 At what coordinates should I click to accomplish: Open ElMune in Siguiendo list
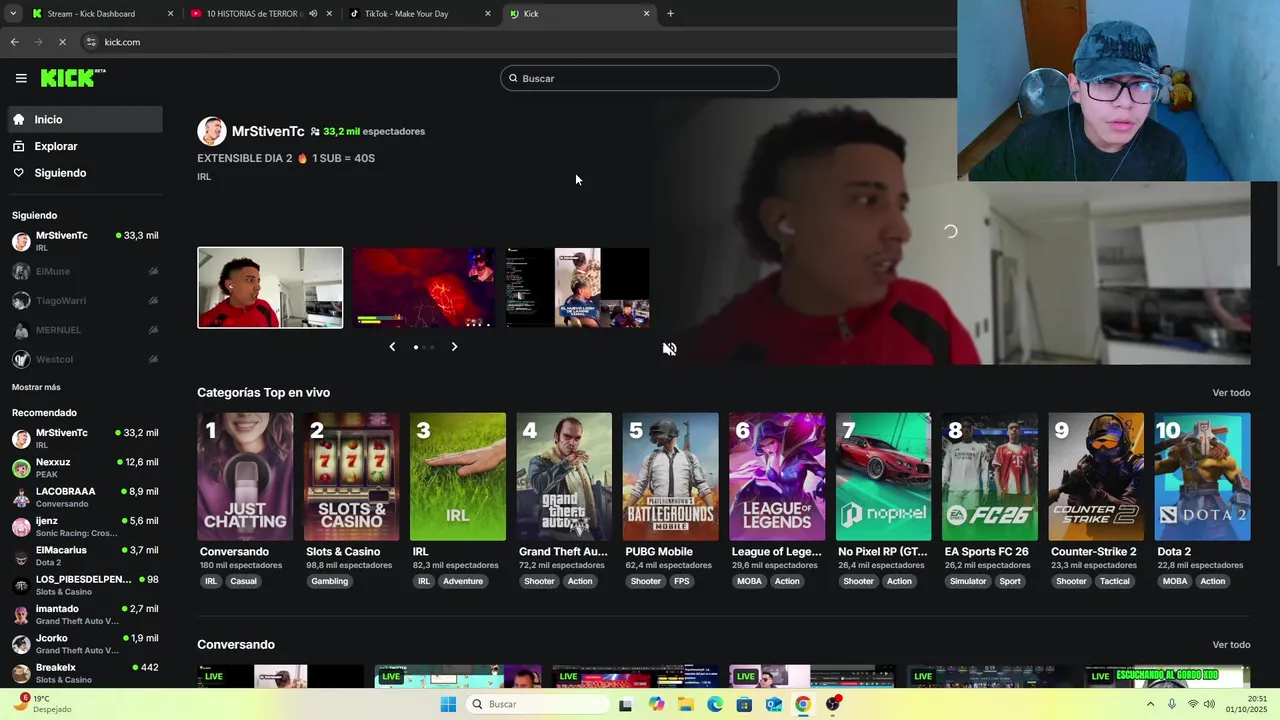tap(84, 271)
